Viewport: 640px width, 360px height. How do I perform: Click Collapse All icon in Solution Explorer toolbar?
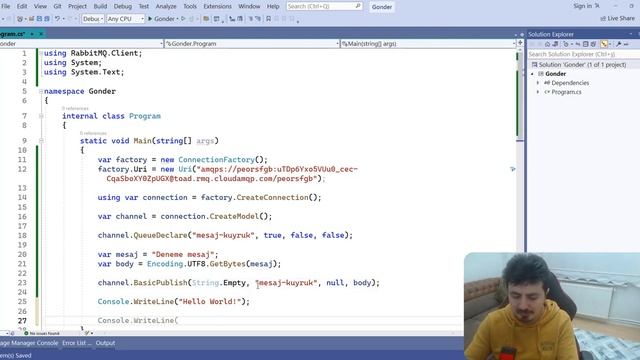pyautogui.click(x=586, y=44)
